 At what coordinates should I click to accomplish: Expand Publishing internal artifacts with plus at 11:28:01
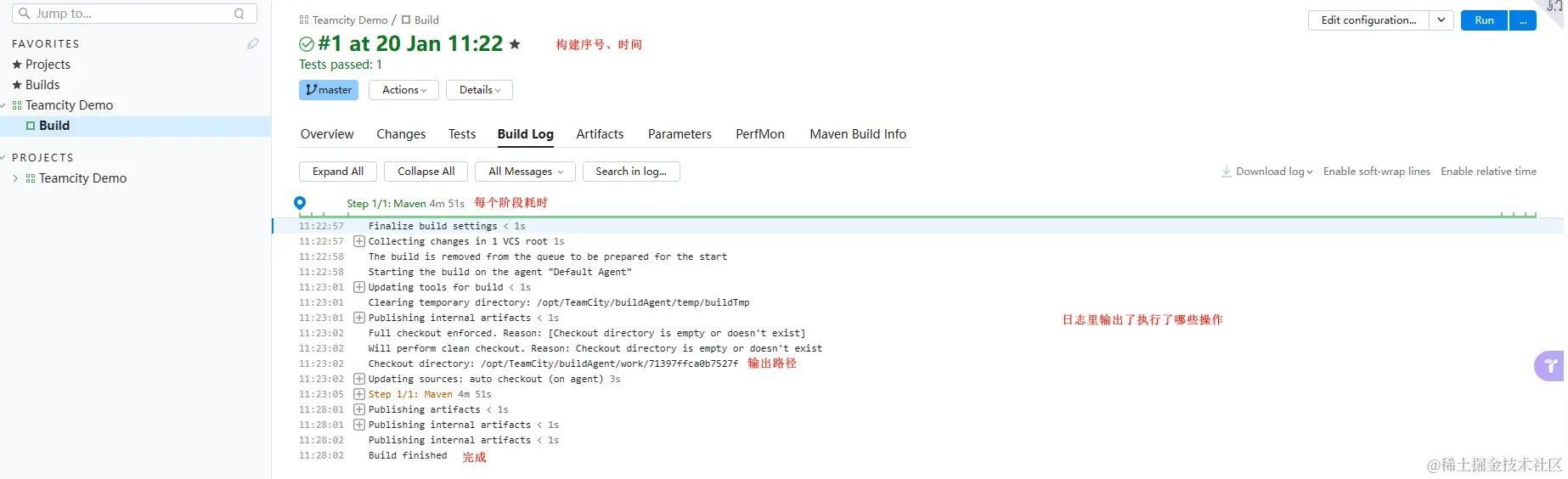coord(359,425)
